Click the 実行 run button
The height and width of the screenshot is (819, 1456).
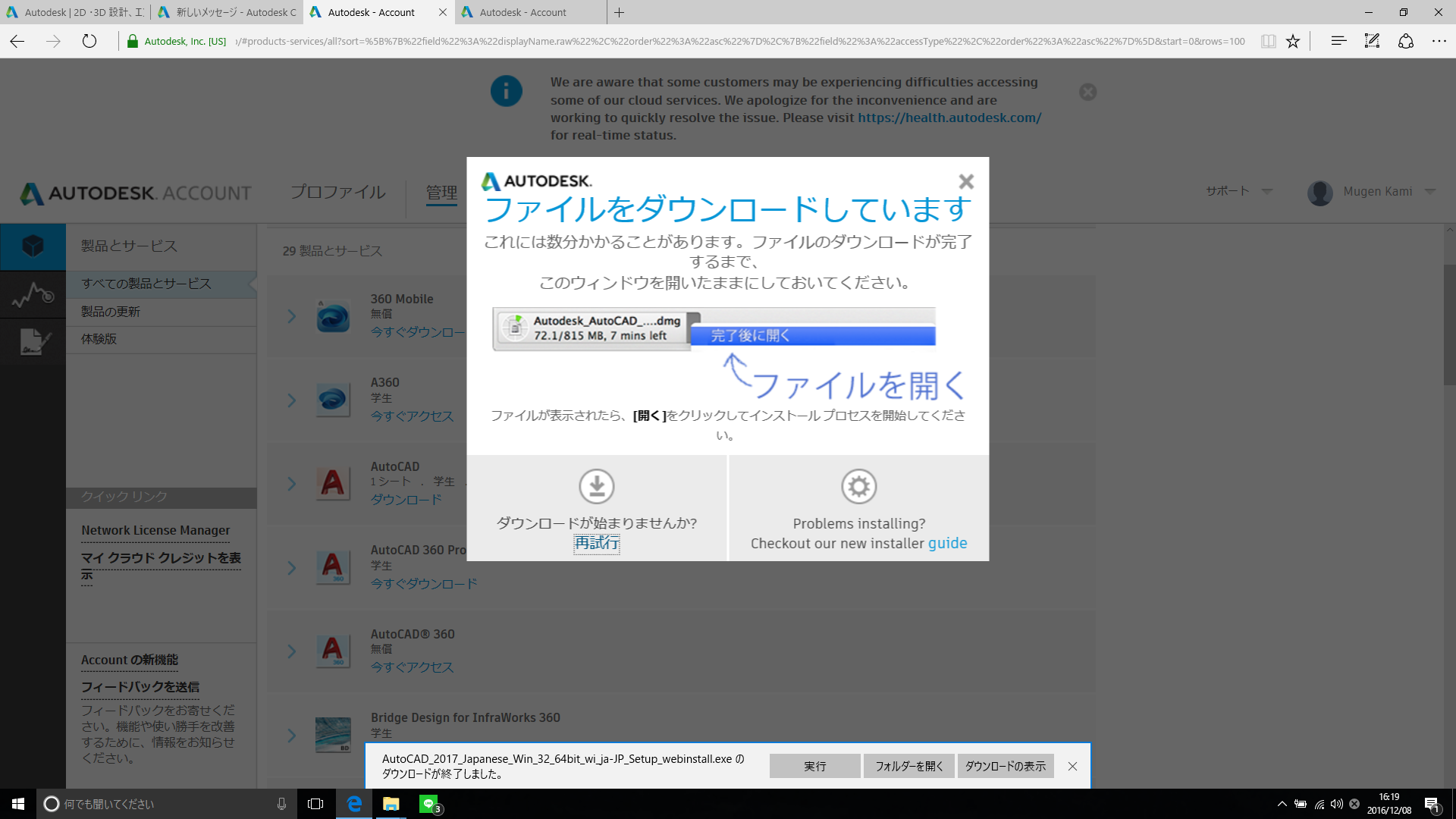(x=815, y=766)
